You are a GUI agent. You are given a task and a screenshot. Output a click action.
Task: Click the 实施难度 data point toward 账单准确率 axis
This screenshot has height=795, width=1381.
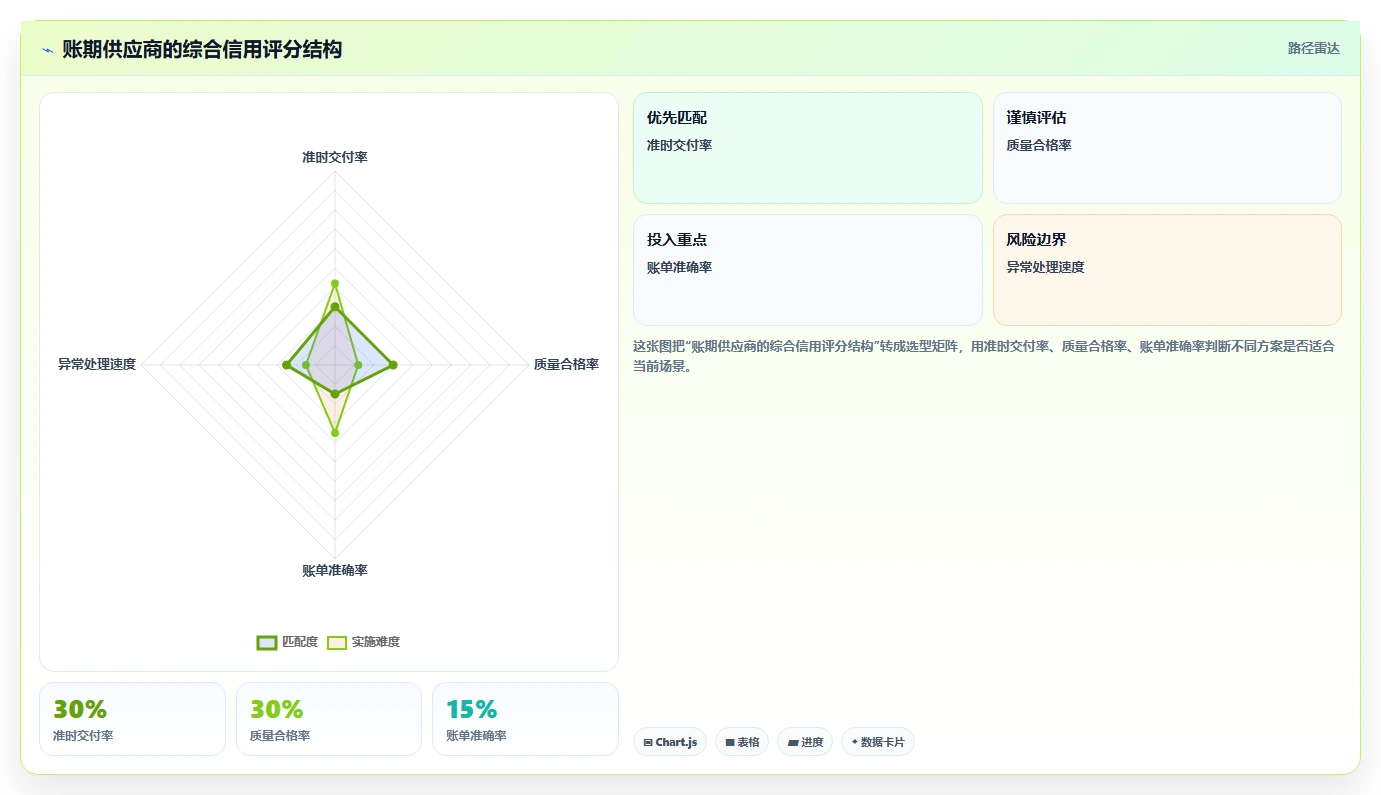(x=335, y=433)
